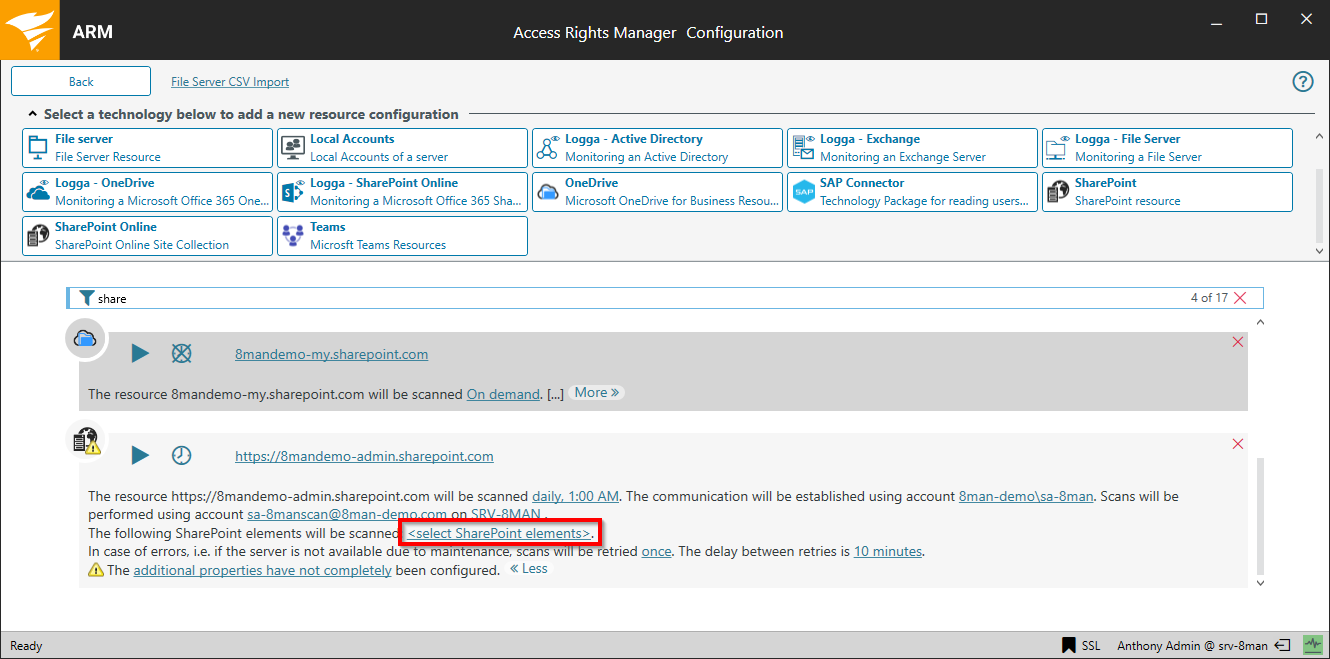This screenshot has width=1330, height=659.
Task: Clear the share filter with red X
Action: coord(1241,298)
